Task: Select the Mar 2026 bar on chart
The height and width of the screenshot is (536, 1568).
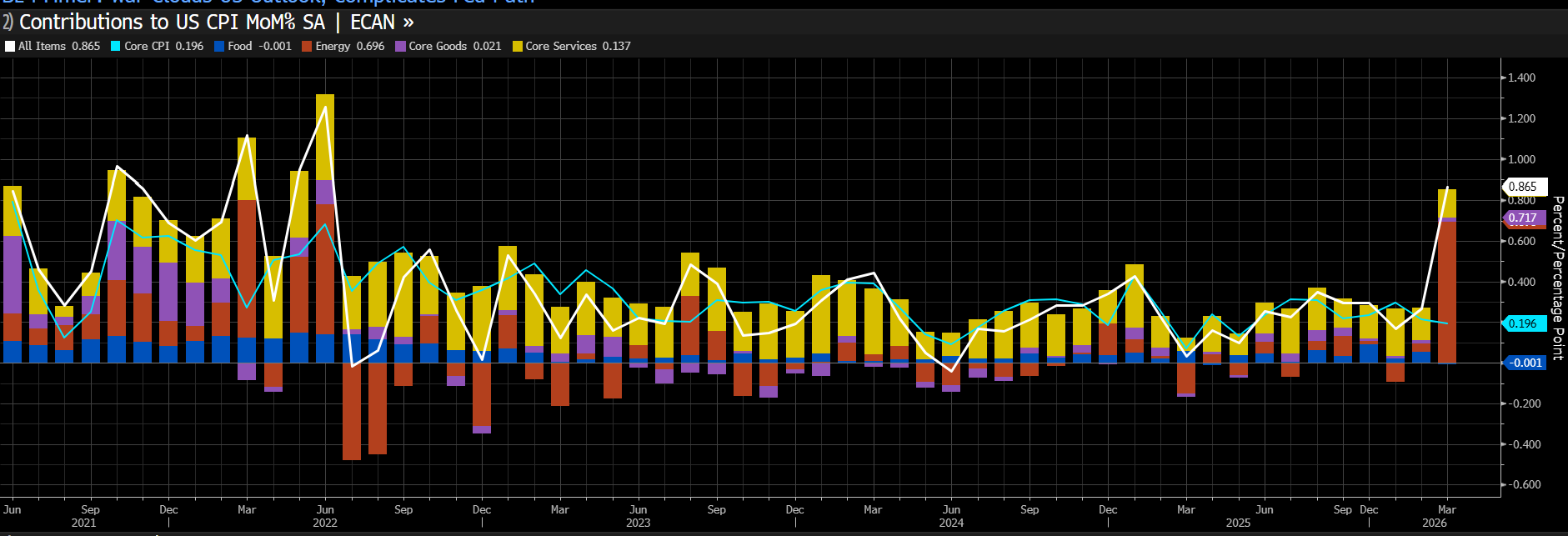Action: [x=1447, y=276]
